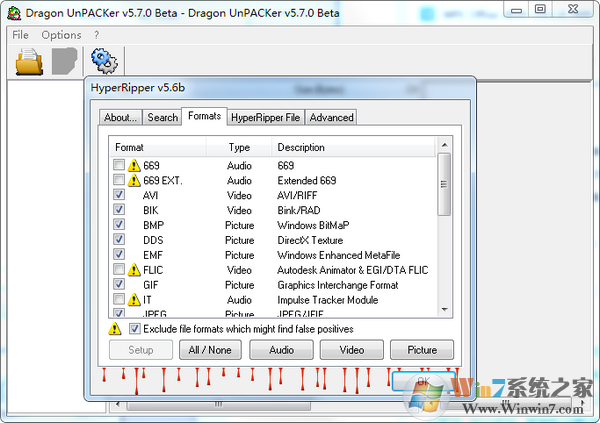Viewport: 600px width, 423px height.
Task: Click the OK button in HyperRipper
Action: coord(424,381)
